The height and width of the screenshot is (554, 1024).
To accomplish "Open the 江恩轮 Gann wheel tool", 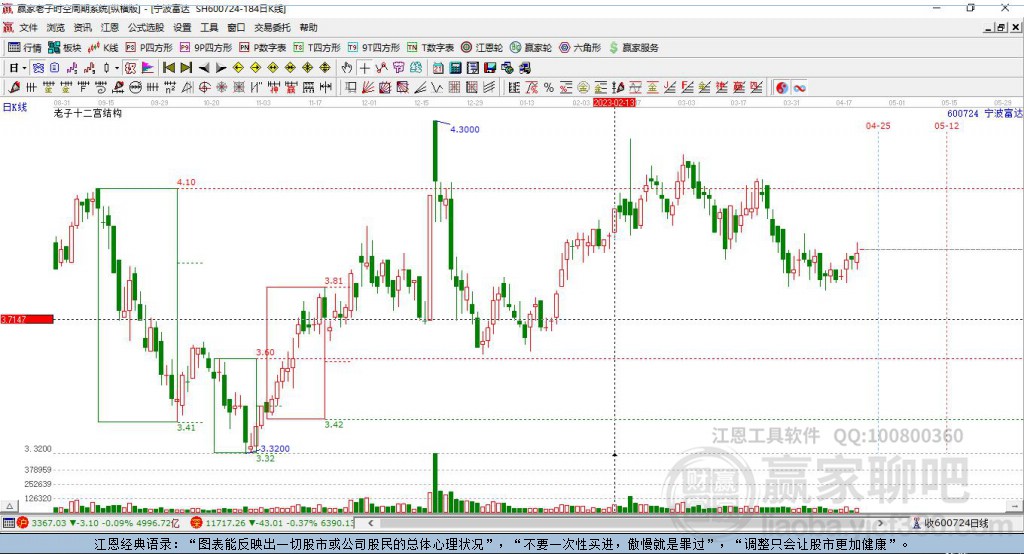I will (x=482, y=48).
